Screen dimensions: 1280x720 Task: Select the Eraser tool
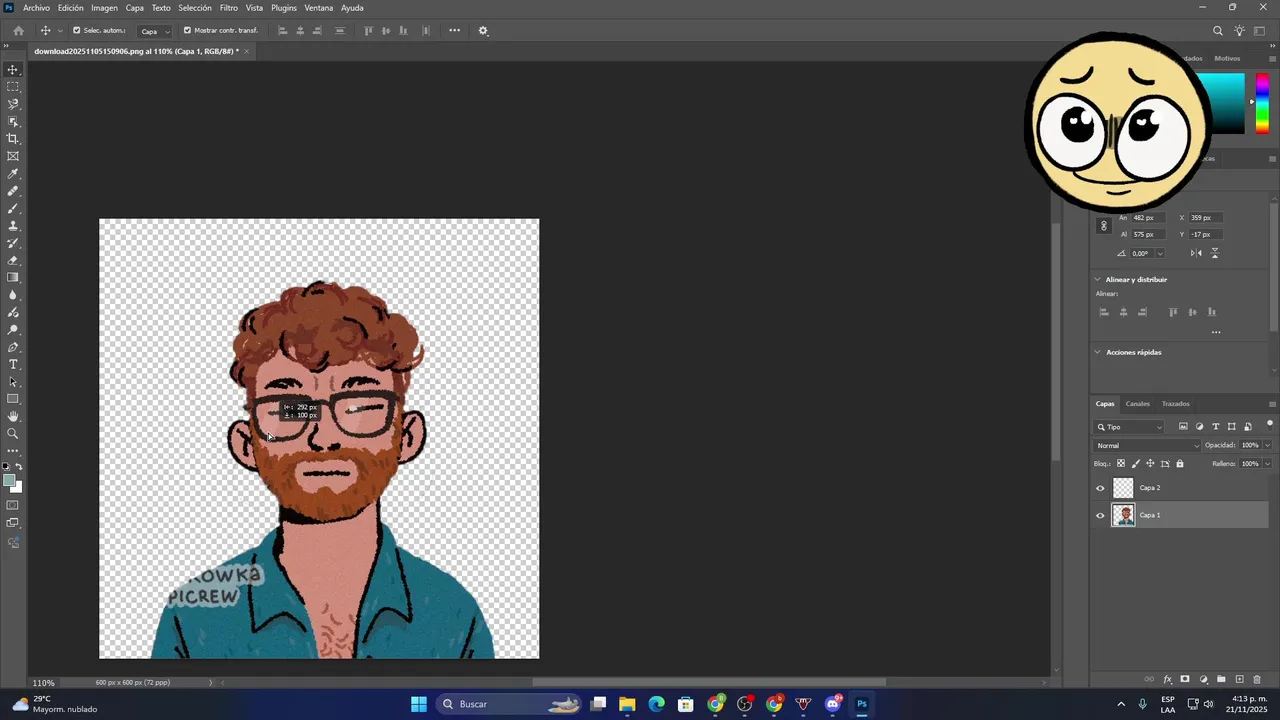tap(13, 260)
